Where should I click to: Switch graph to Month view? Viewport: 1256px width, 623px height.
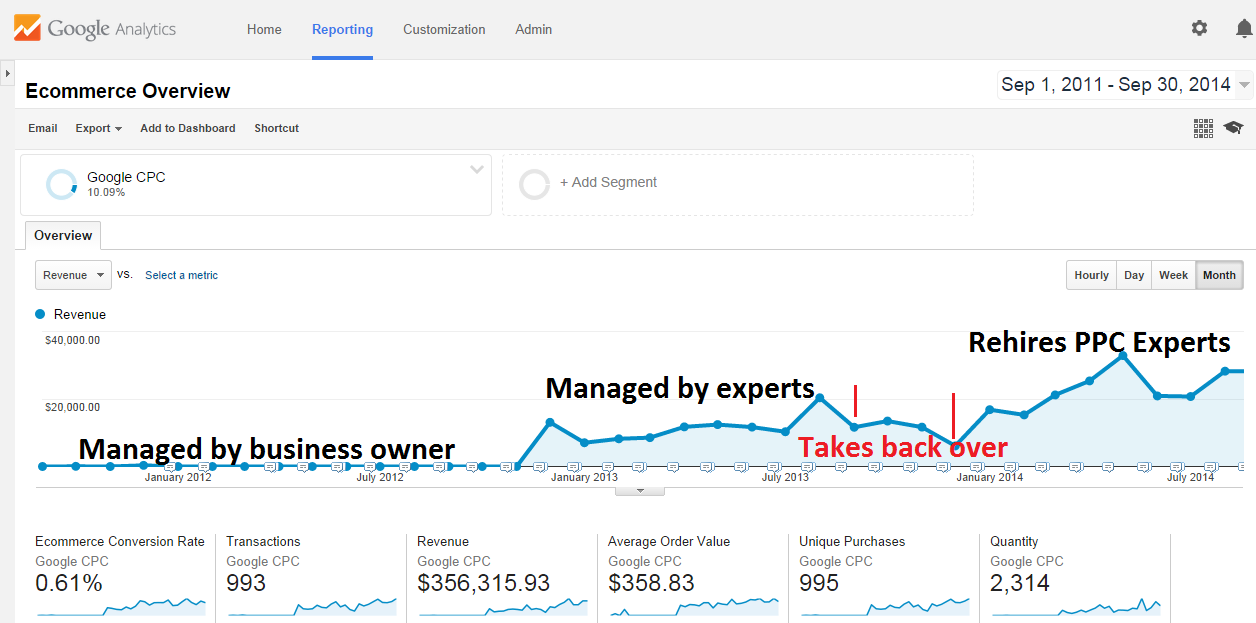(x=1219, y=275)
